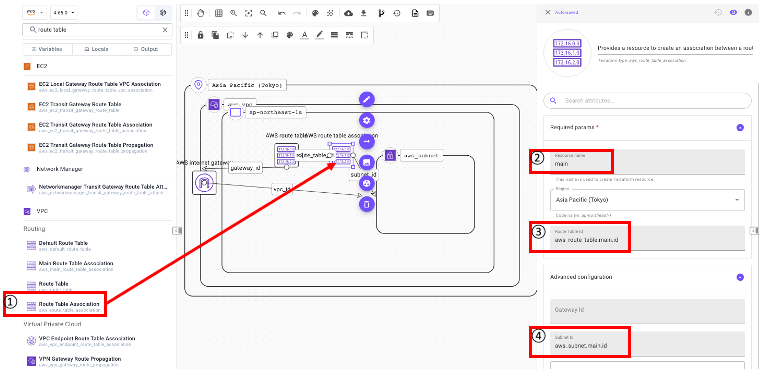The image size is (760, 376).
Task: Select Default Route Table resource
Action: (58, 245)
